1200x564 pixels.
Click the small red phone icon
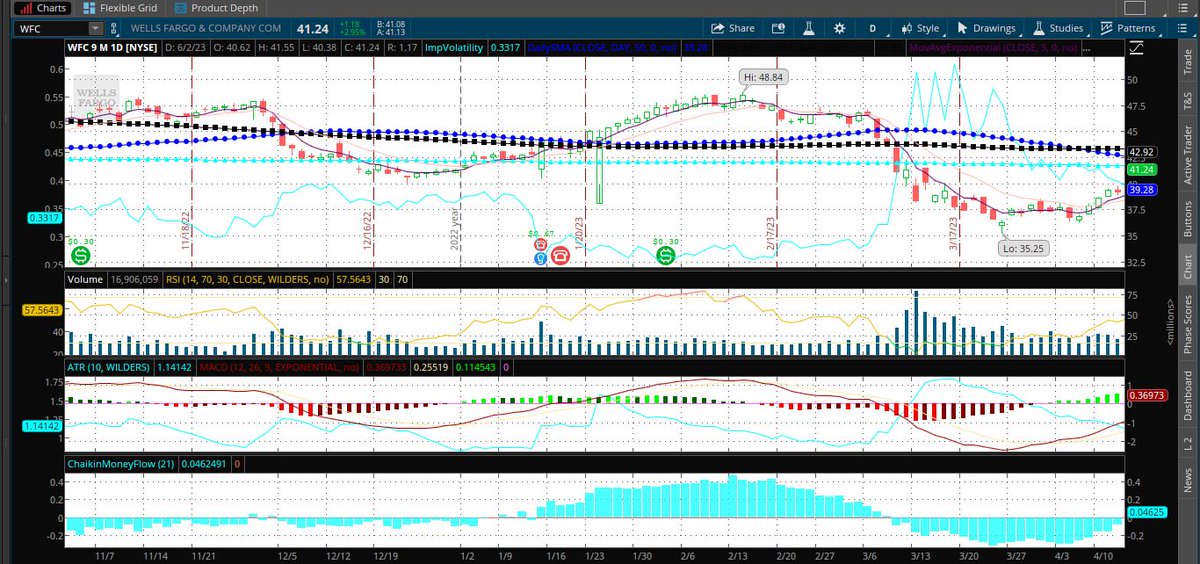coord(541,244)
